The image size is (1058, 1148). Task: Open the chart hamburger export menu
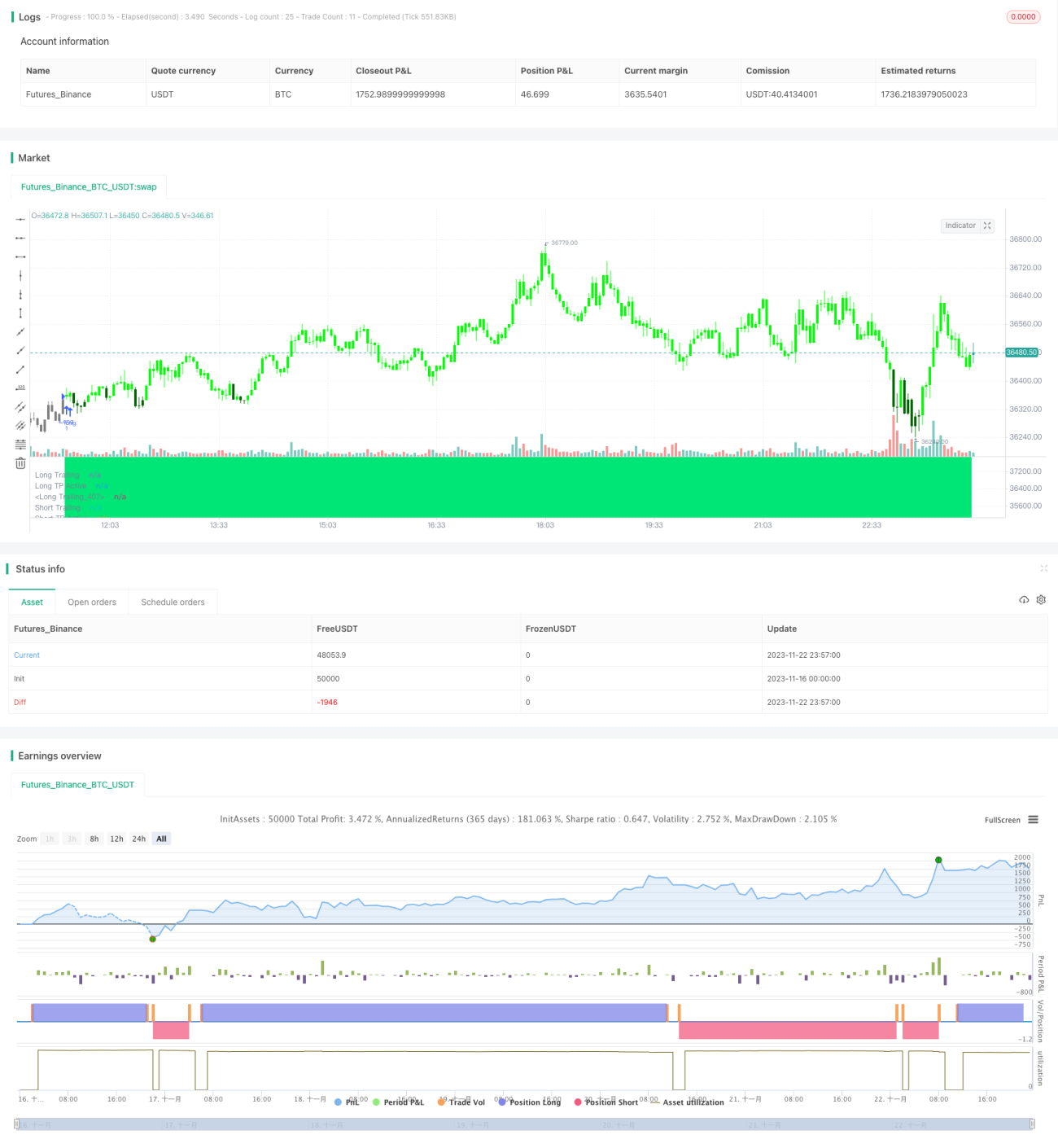coord(1033,820)
